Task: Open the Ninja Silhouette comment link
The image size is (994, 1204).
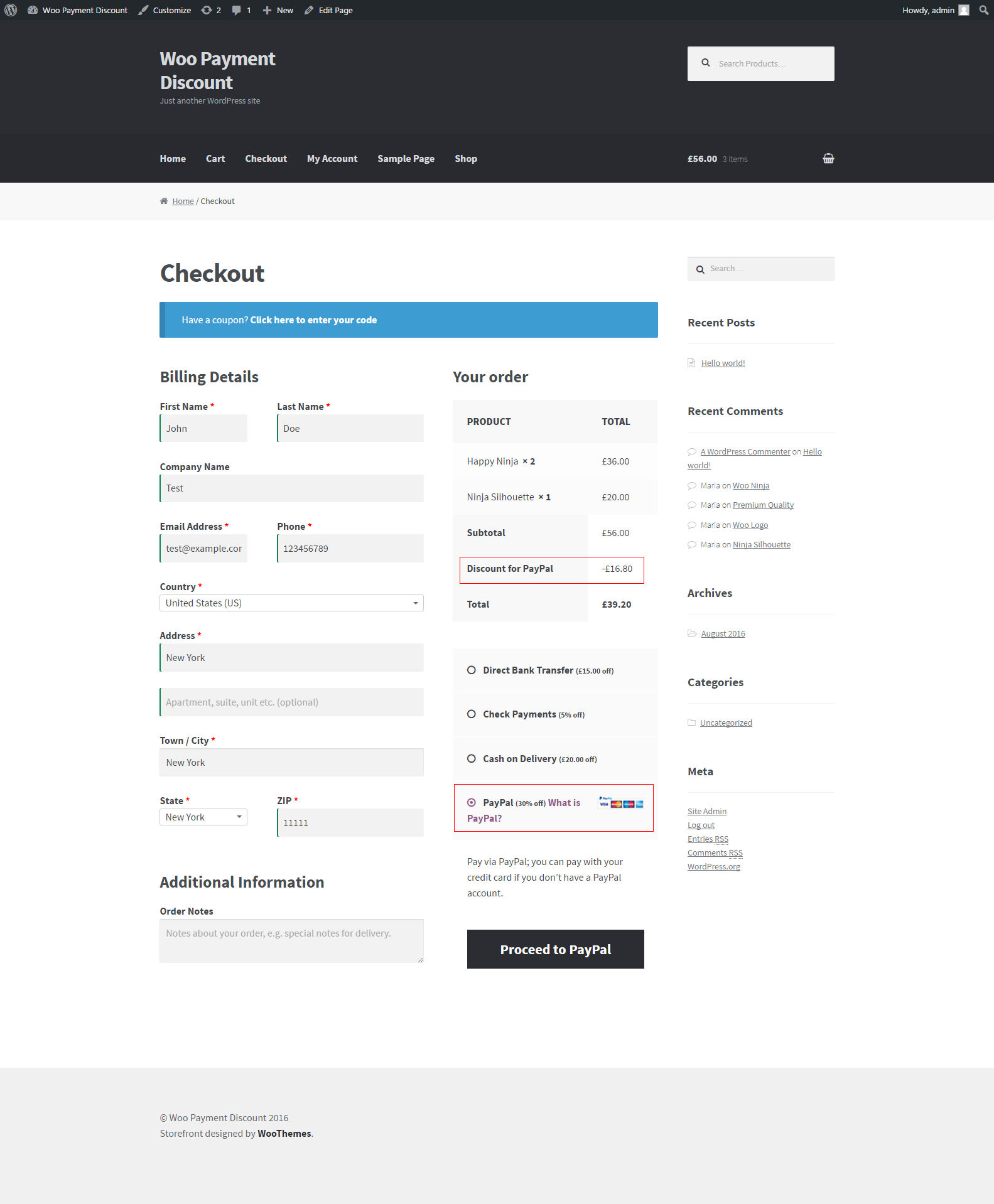Action: coord(762,545)
